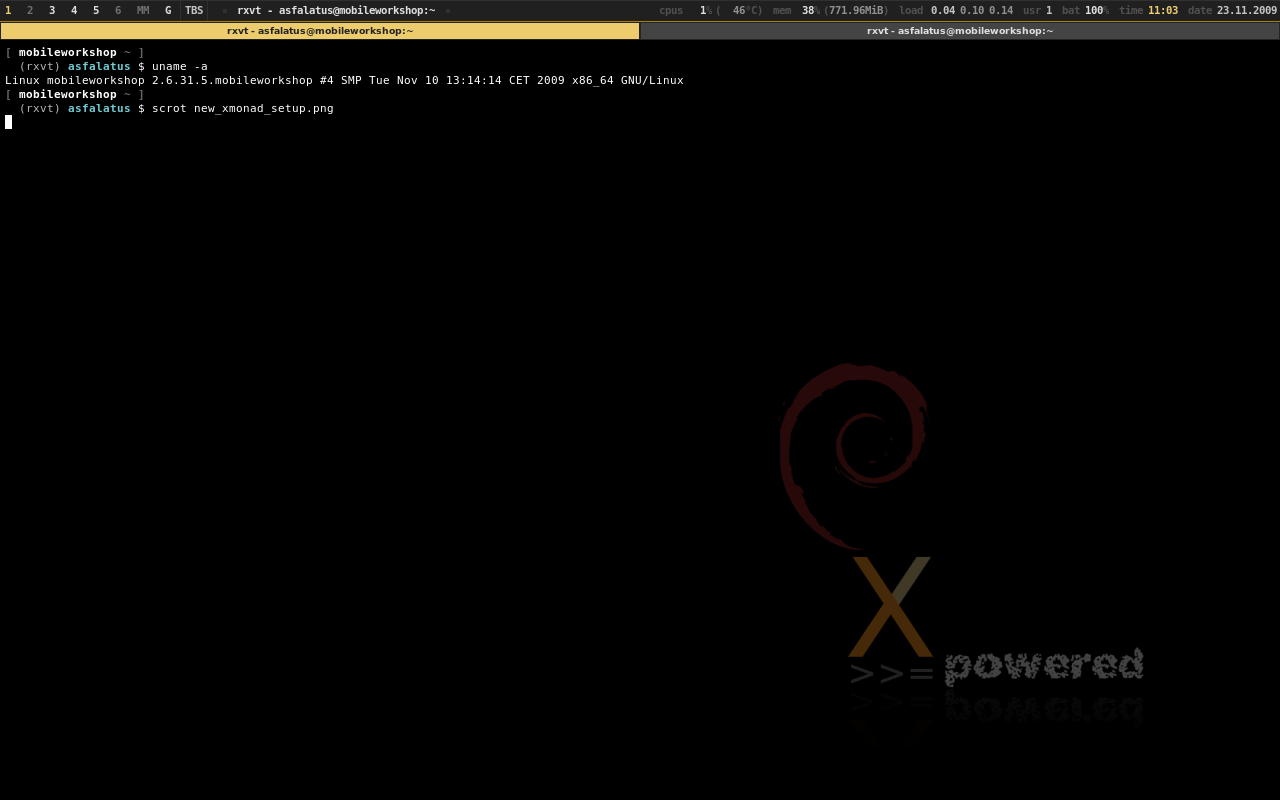Click the load value 0.14
Viewport: 1280px width, 800px height.
pyautogui.click(x=1001, y=11)
